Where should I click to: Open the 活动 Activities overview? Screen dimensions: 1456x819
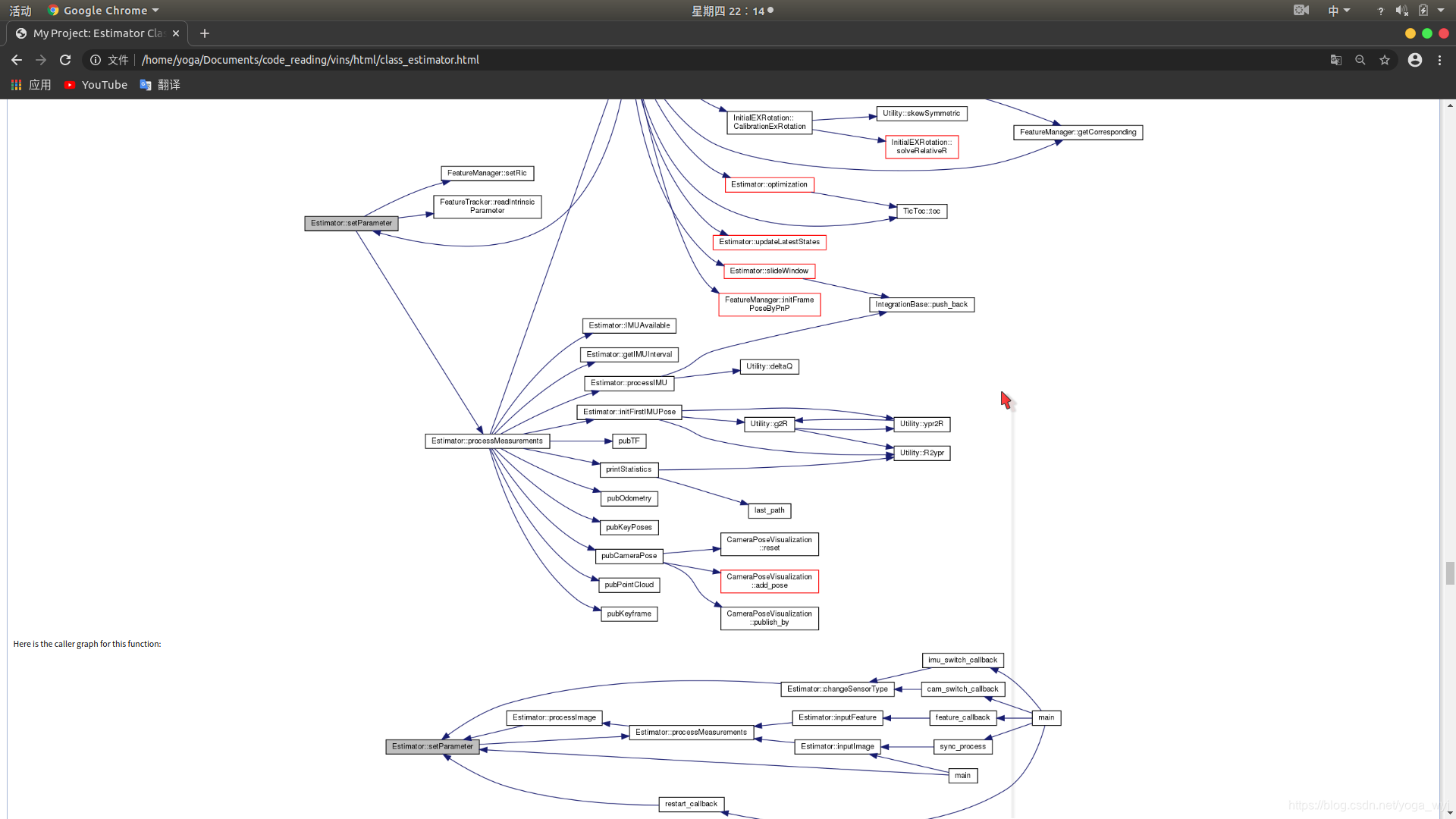pyautogui.click(x=20, y=11)
